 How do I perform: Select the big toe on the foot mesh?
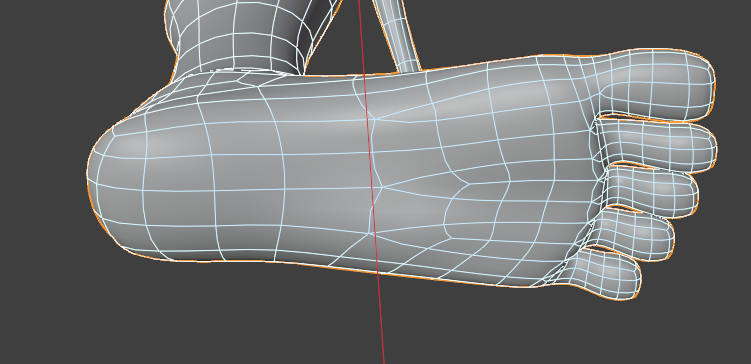pos(656,85)
